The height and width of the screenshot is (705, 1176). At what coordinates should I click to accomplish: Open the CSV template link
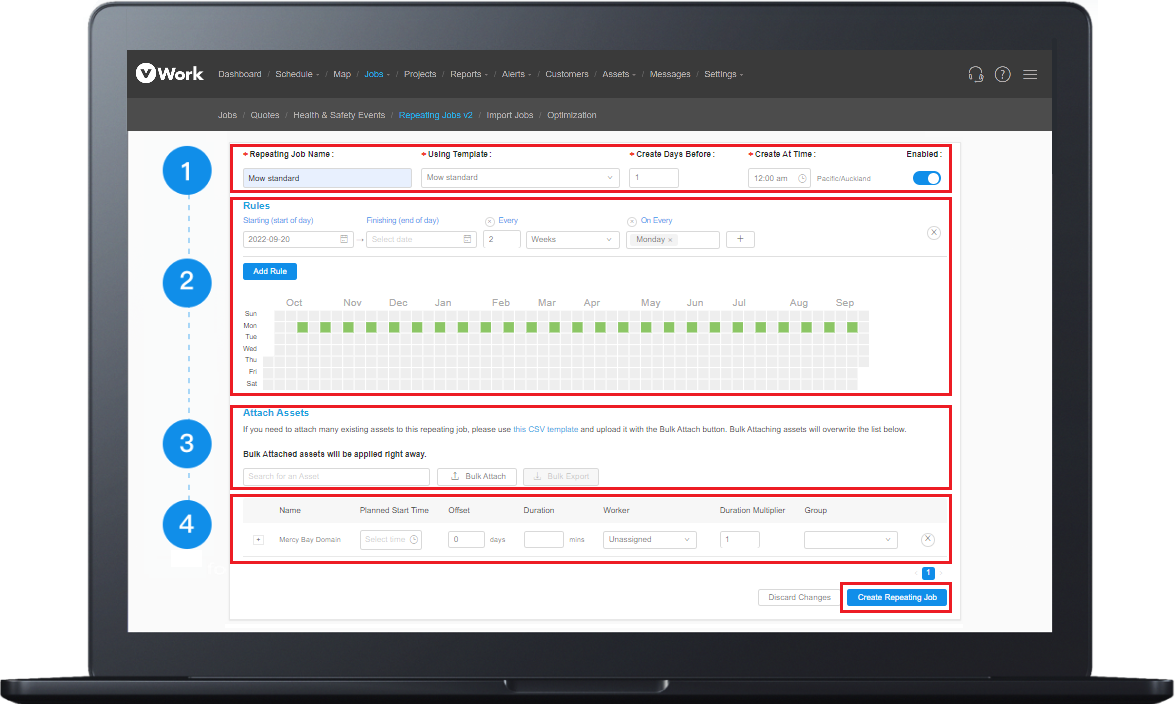coord(545,430)
